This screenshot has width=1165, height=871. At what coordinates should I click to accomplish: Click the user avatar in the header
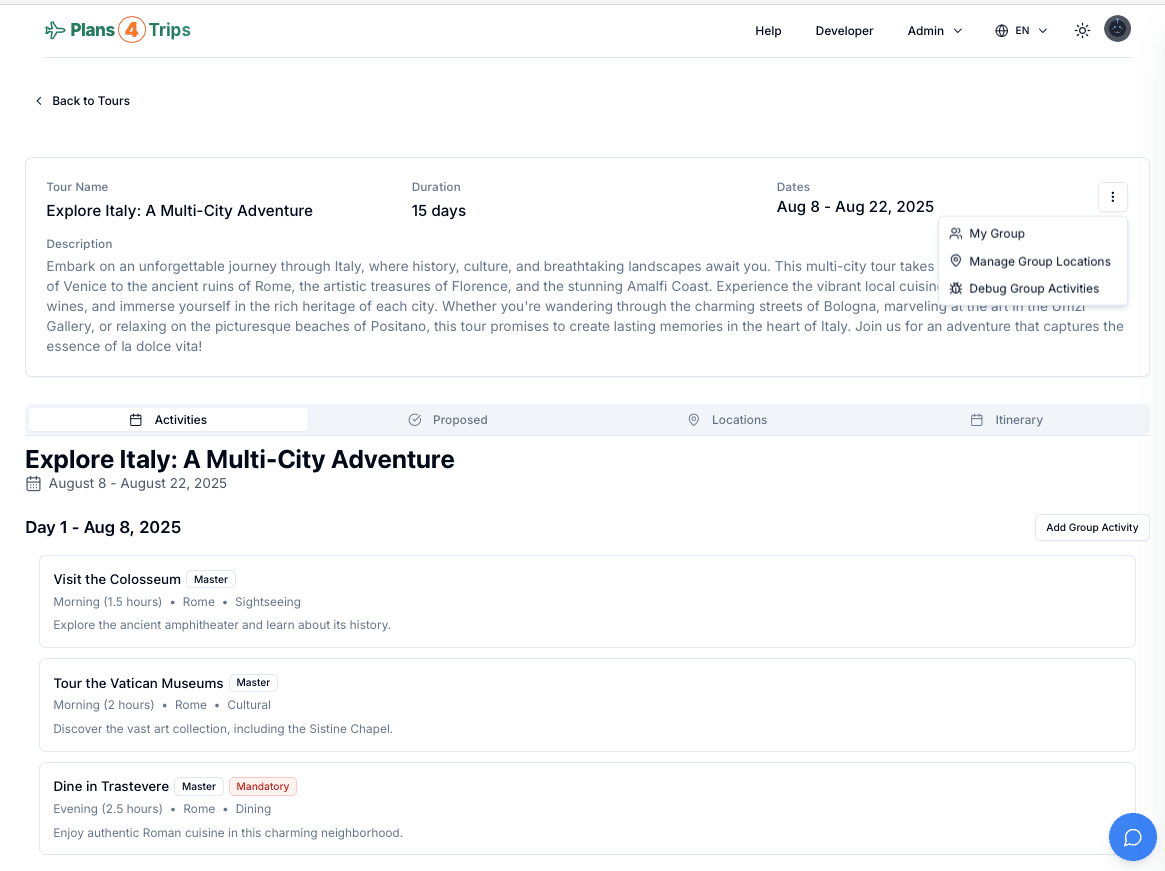click(x=1117, y=28)
